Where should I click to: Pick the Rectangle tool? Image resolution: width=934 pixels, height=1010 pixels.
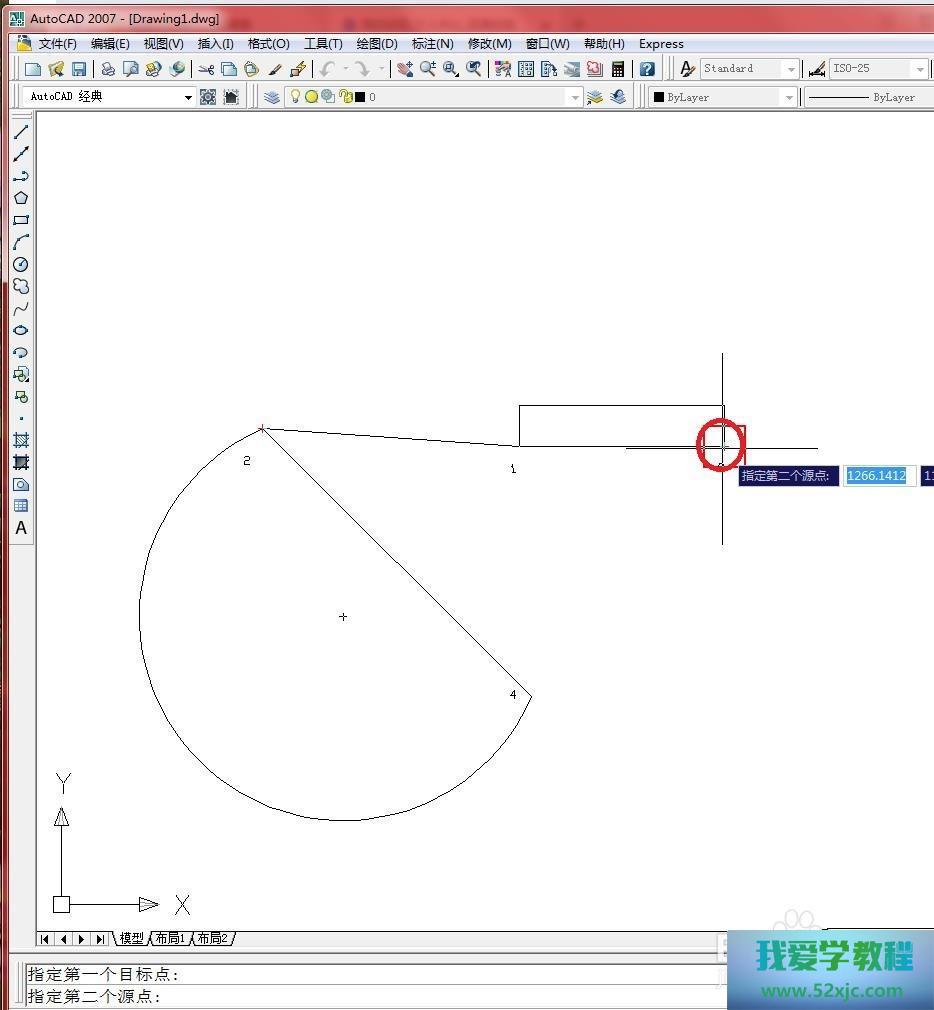point(21,220)
